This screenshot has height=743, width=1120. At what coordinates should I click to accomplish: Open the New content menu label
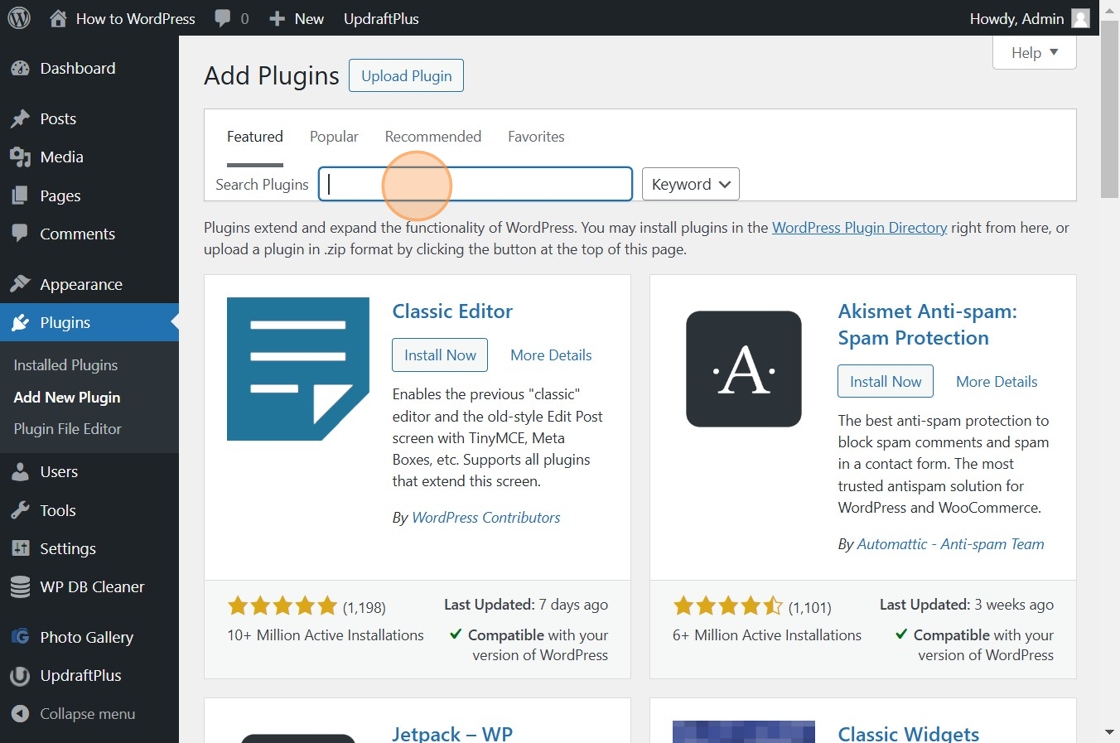(x=309, y=19)
